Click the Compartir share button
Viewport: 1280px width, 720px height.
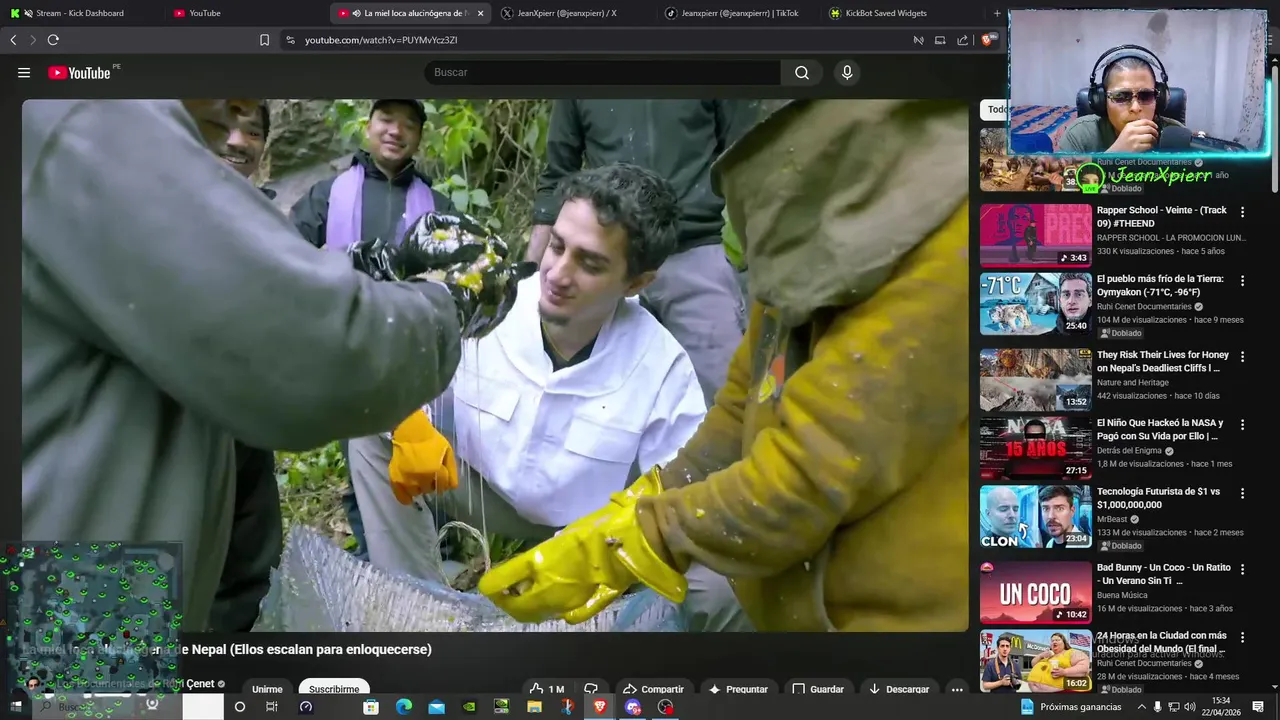pyautogui.click(x=653, y=689)
